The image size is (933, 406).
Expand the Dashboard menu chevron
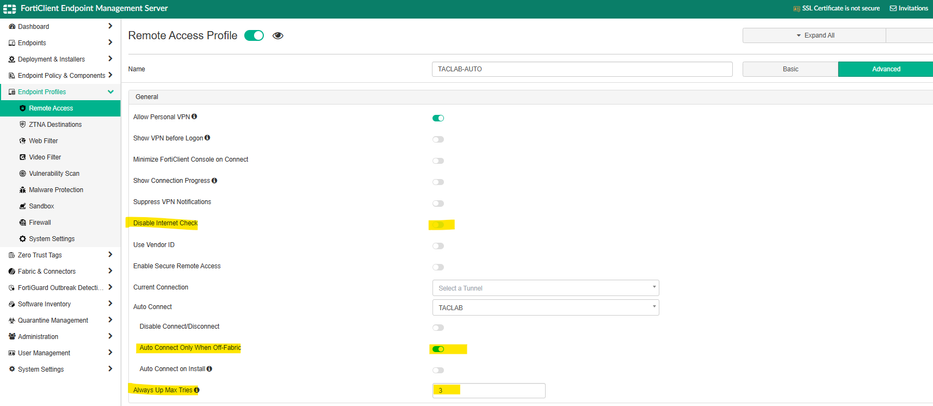coord(110,26)
